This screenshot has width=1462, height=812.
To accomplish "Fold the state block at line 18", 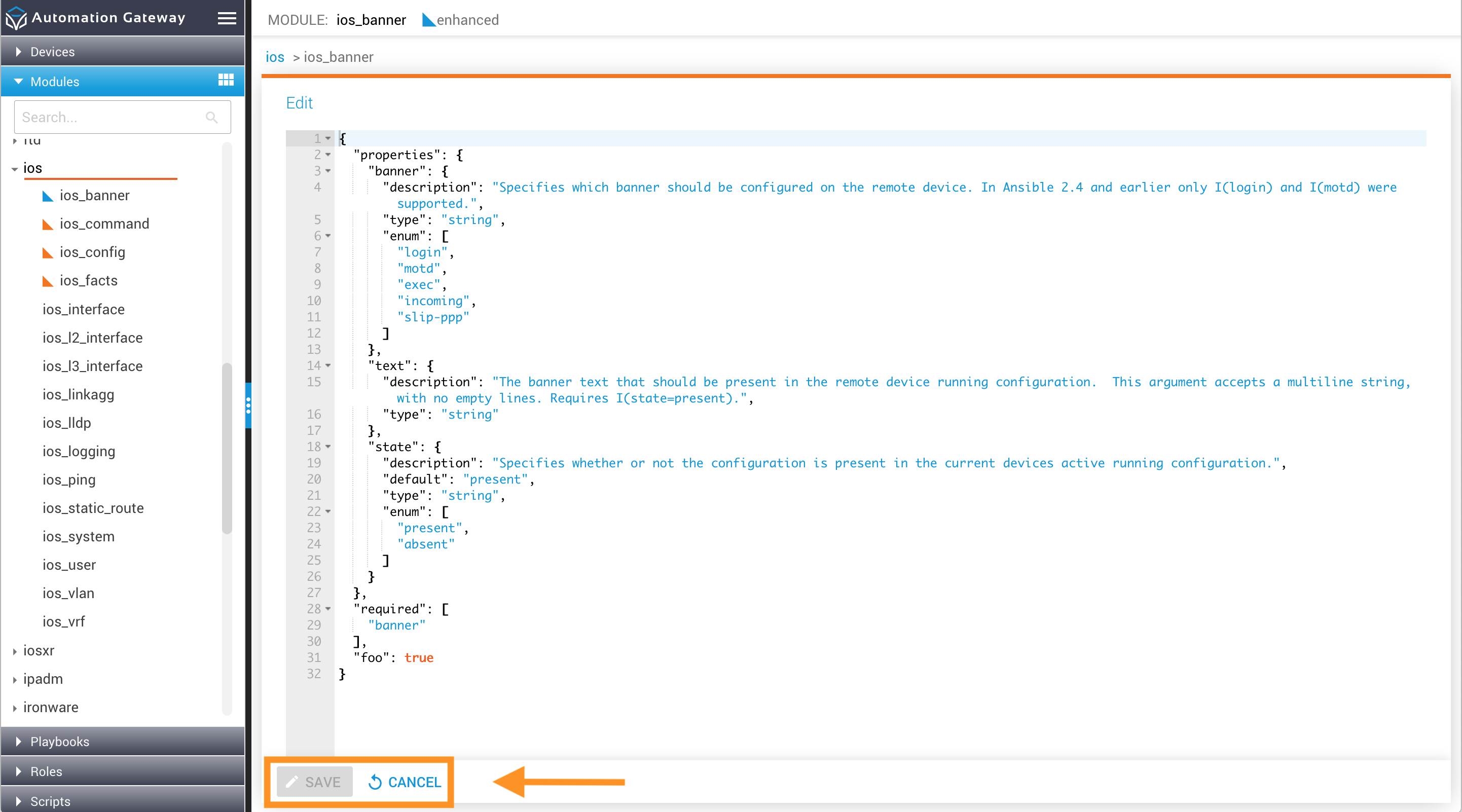I will (x=328, y=447).
